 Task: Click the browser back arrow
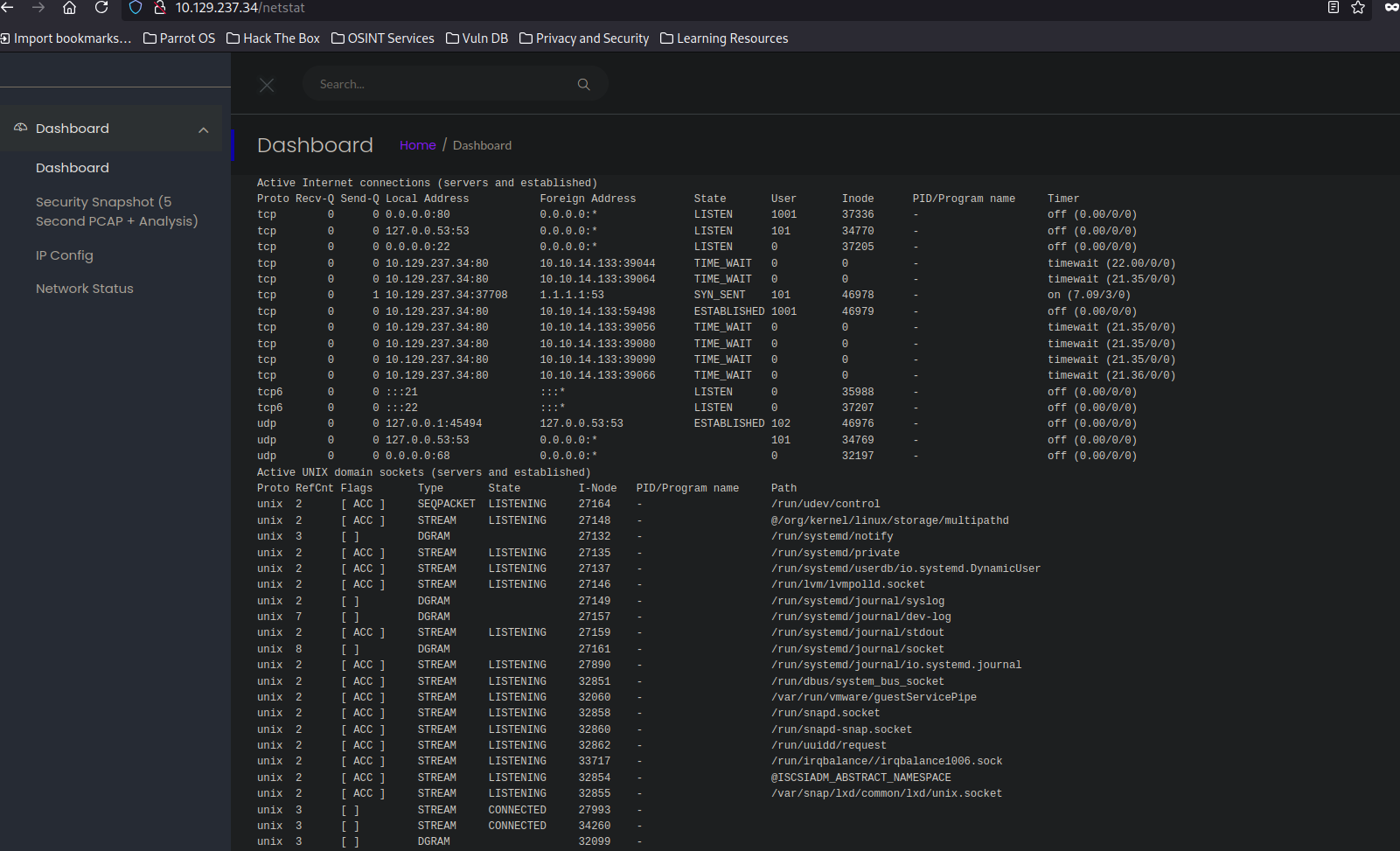click(x=7, y=8)
